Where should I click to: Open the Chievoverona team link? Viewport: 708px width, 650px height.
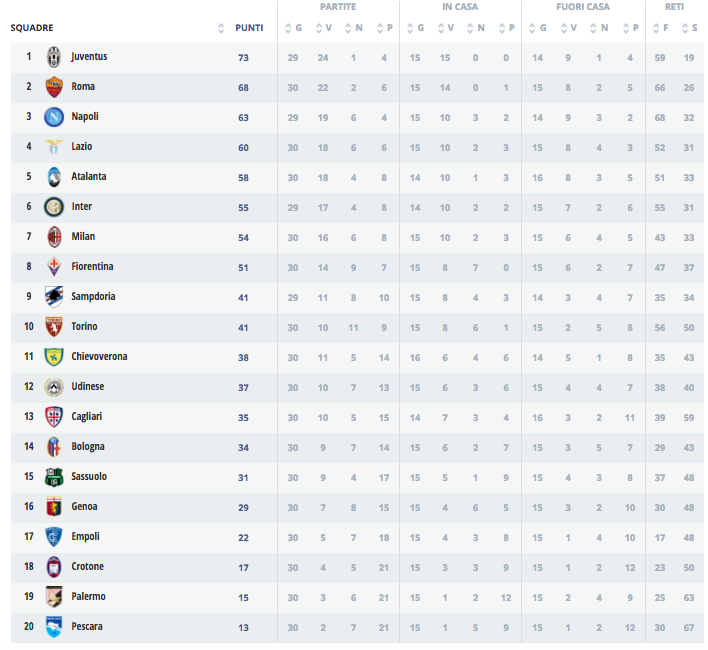(99, 357)
